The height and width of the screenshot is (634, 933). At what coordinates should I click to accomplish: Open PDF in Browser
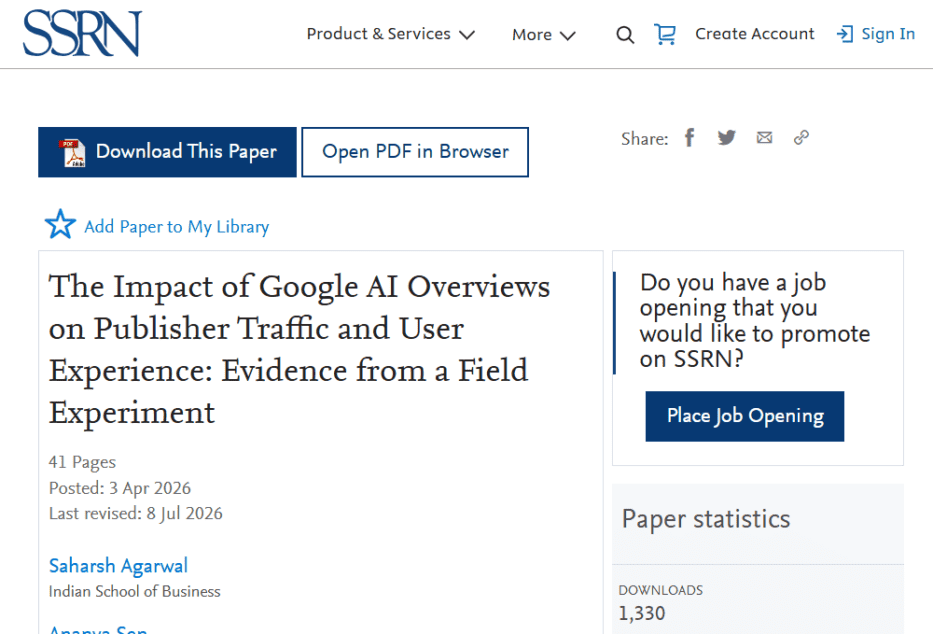coord(415,152)
